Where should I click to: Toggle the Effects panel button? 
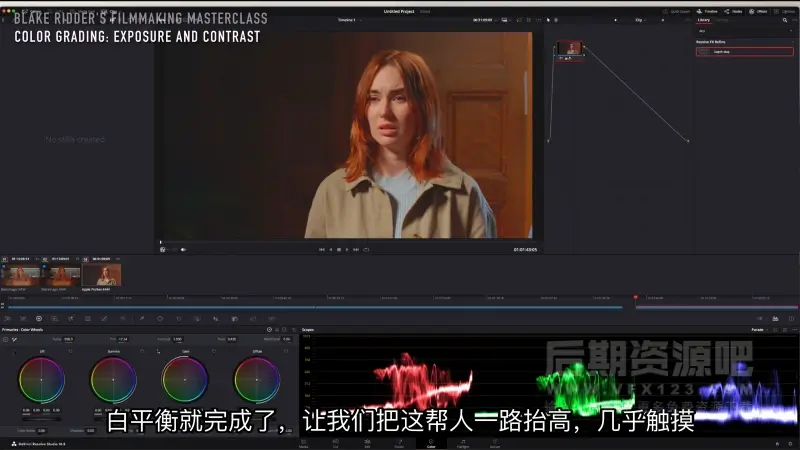pos(757,11)
